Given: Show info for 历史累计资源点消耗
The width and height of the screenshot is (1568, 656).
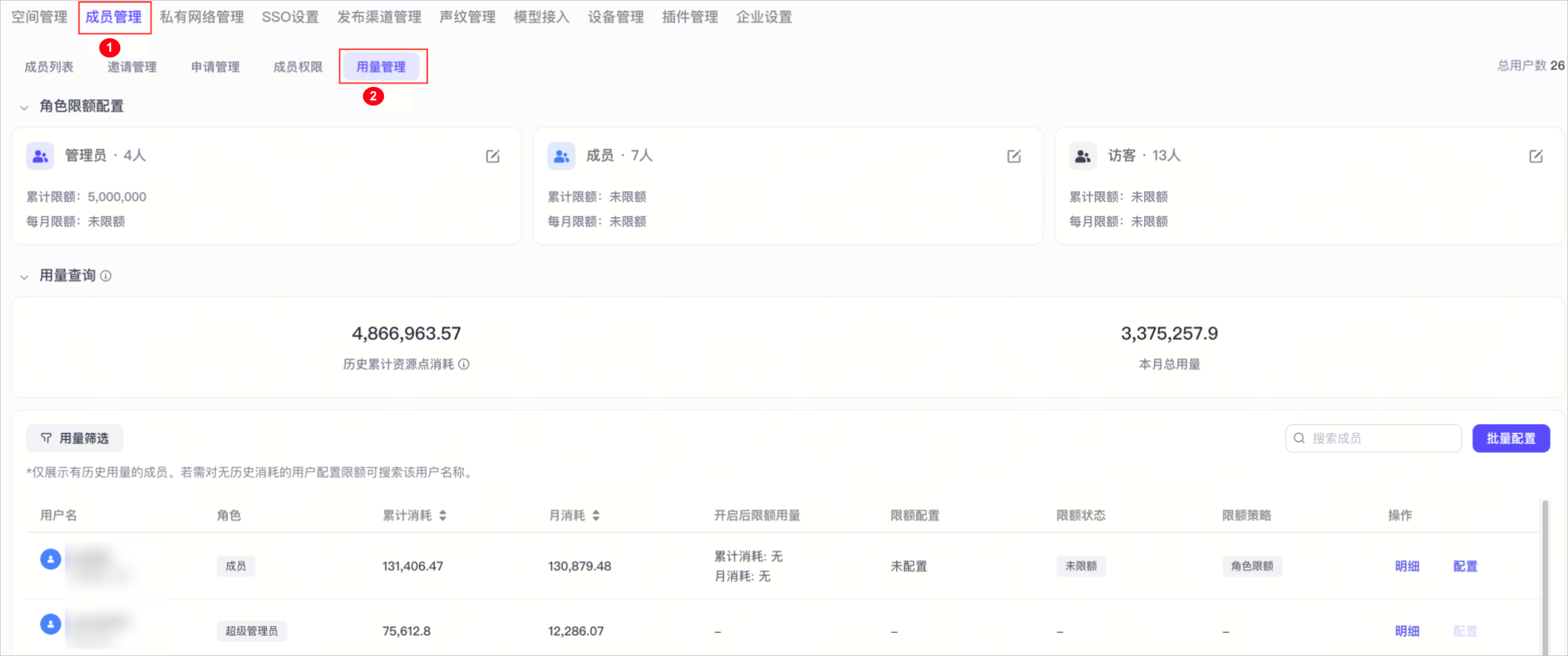Looking at the screenshot, I should coord(464,364).
